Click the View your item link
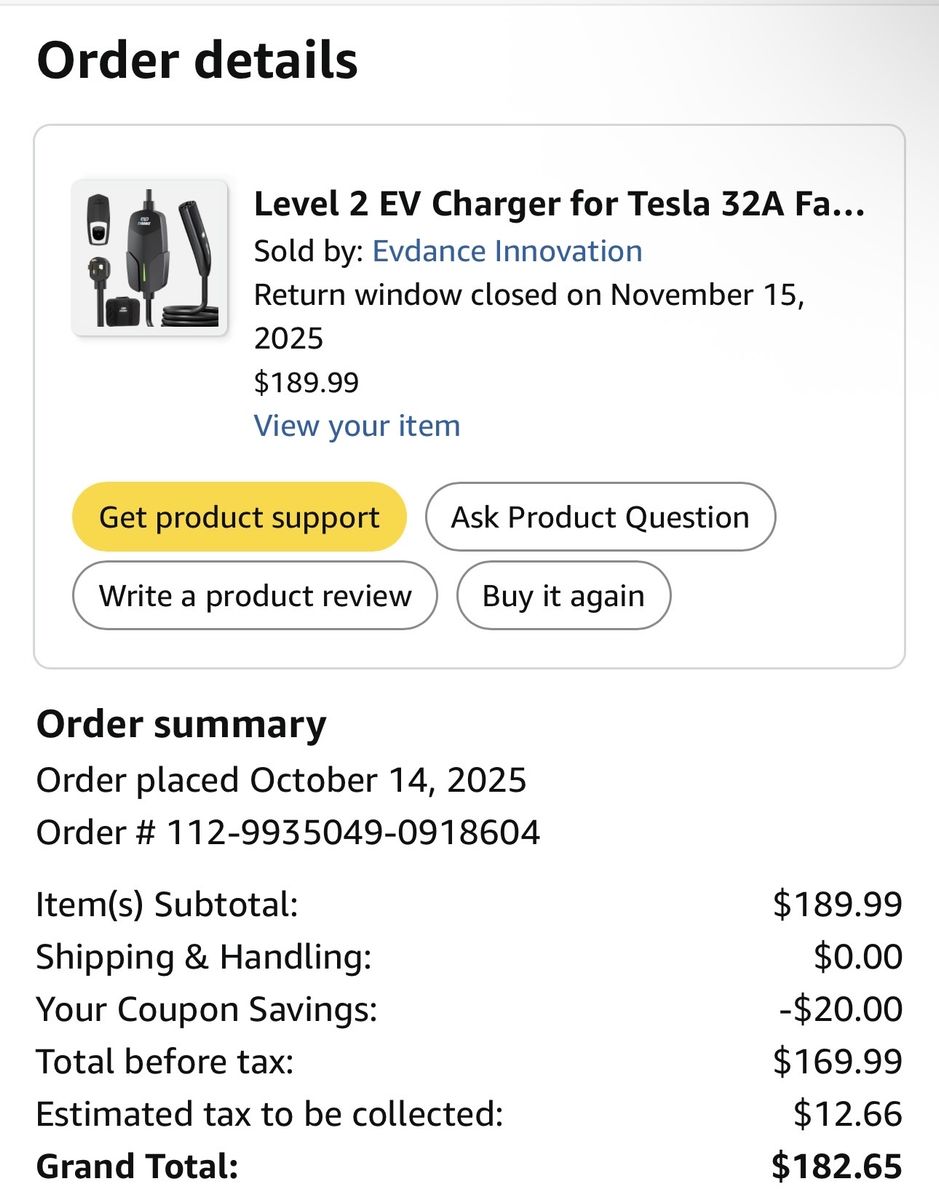 coord(357,426)
